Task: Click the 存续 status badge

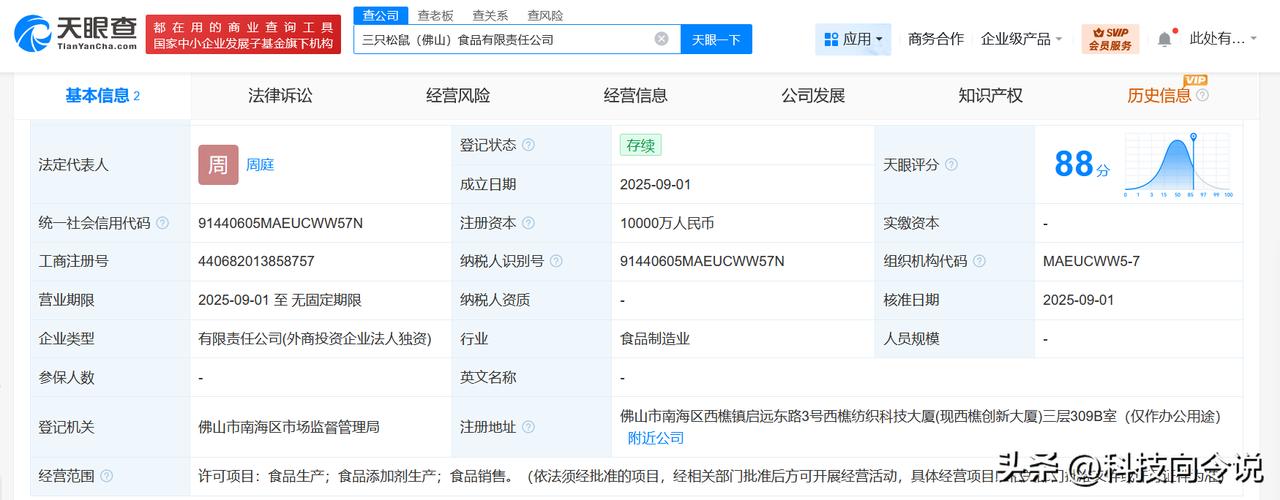Action: 640,145
